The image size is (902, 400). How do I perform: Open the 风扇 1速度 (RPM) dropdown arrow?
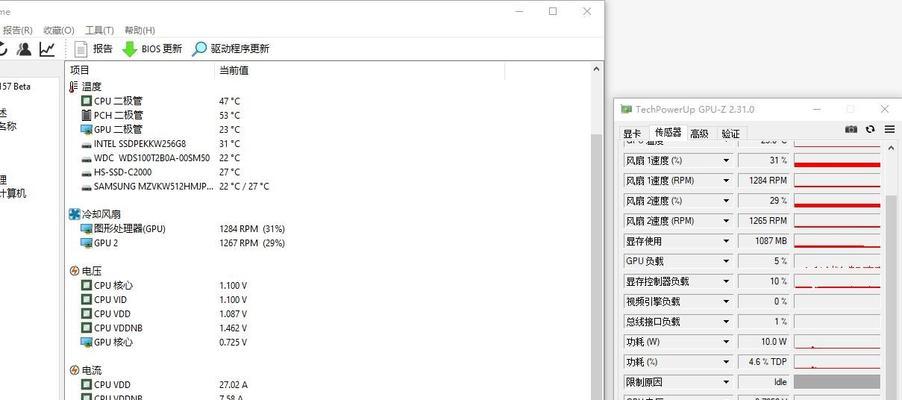click(x=726, y=181)
